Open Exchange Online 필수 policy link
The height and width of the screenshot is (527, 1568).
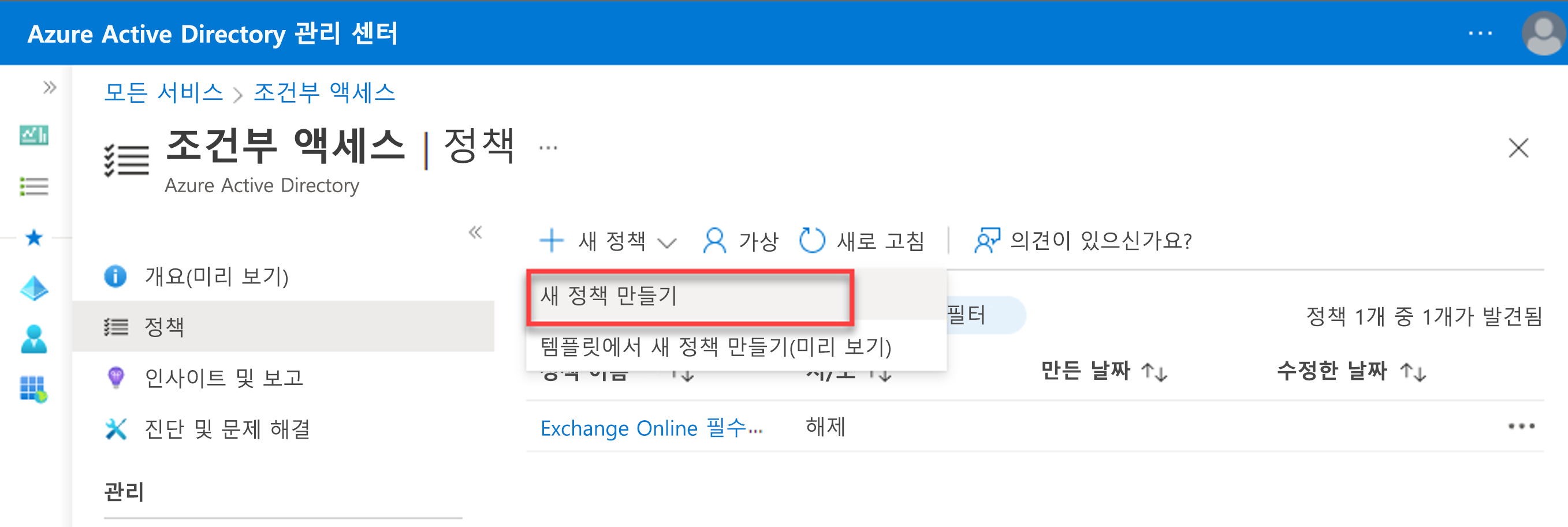[x=651, y=428]
